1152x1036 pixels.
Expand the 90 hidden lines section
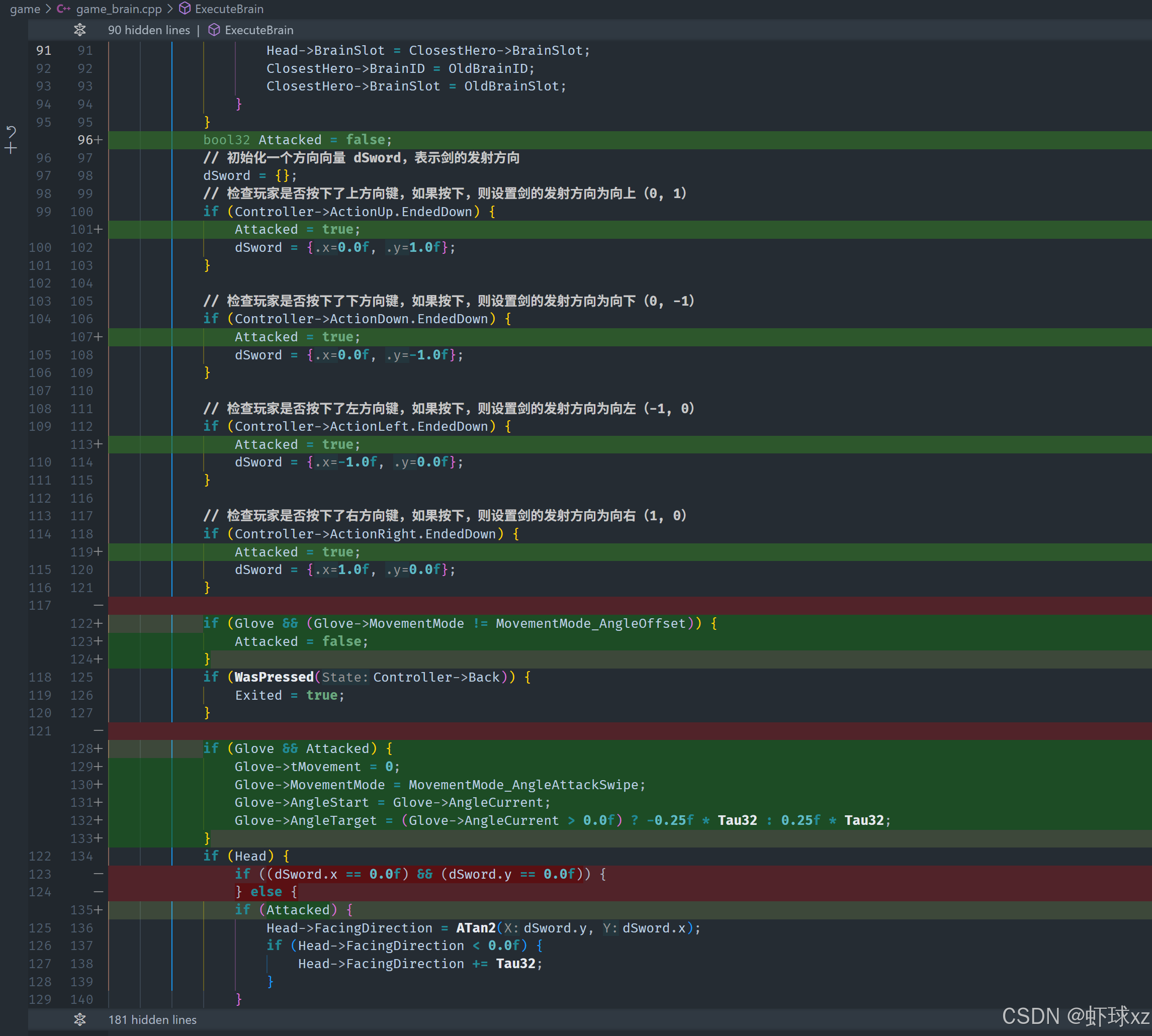[149, 30]
